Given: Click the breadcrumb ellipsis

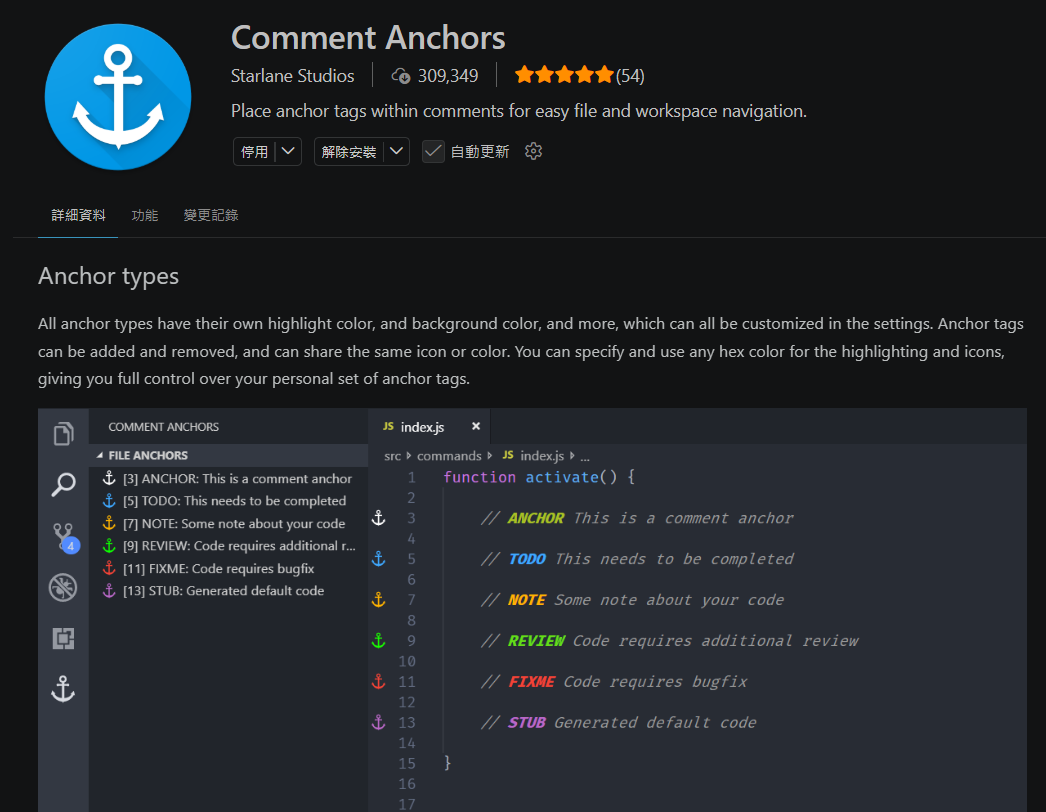Looking at the screenshot, I should pyautogui.click(x=585, y=457).
